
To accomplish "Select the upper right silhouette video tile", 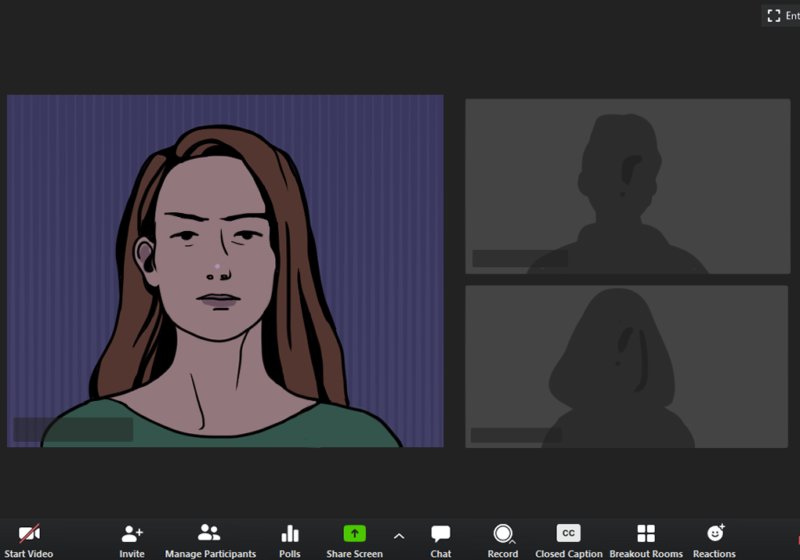I will 627,185.
